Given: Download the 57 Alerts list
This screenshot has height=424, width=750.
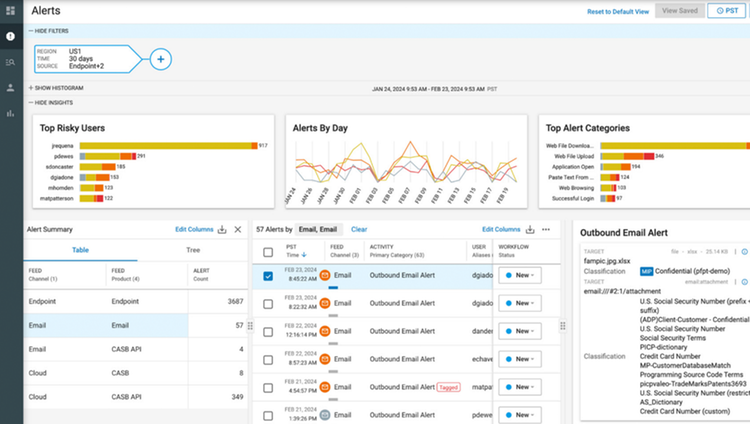Looking at the screenshot, I should click(530, 230).
